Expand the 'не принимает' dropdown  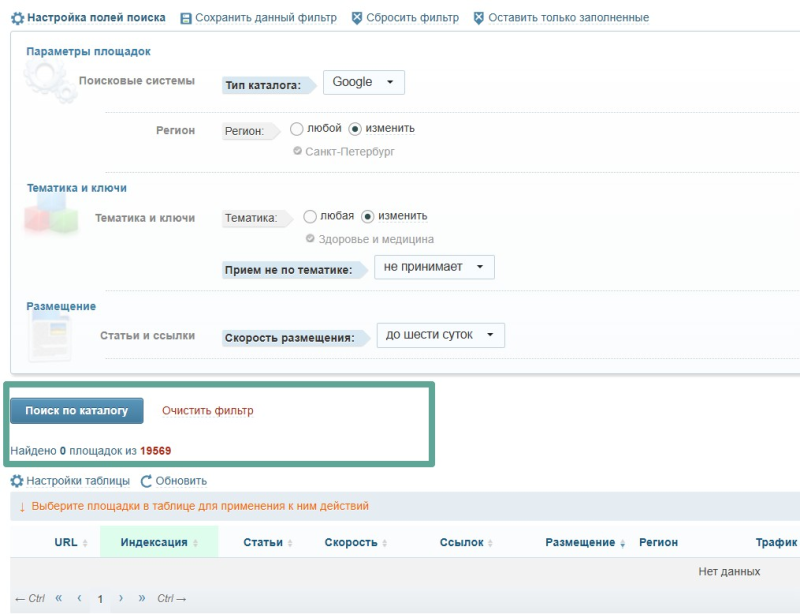click(434, 268)
